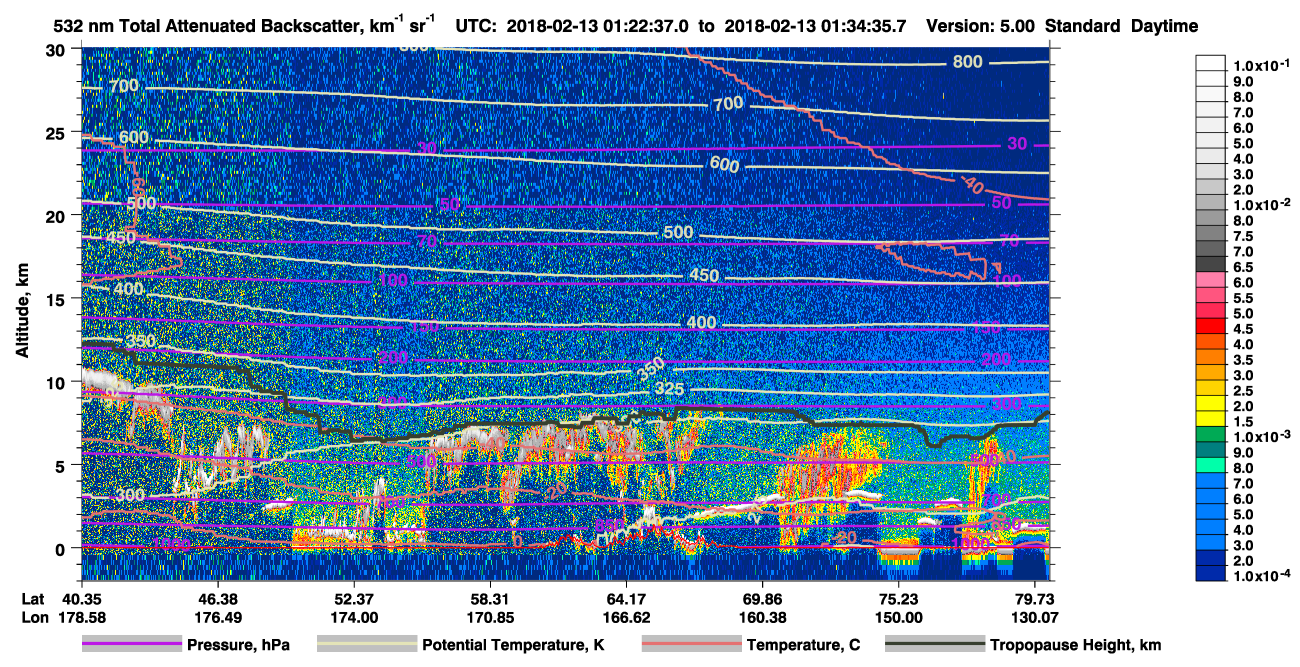This screenshot has height=667, width=1300.
Task: Pick the gray colorbar swatch beside 7.5
Action: 1211,234
